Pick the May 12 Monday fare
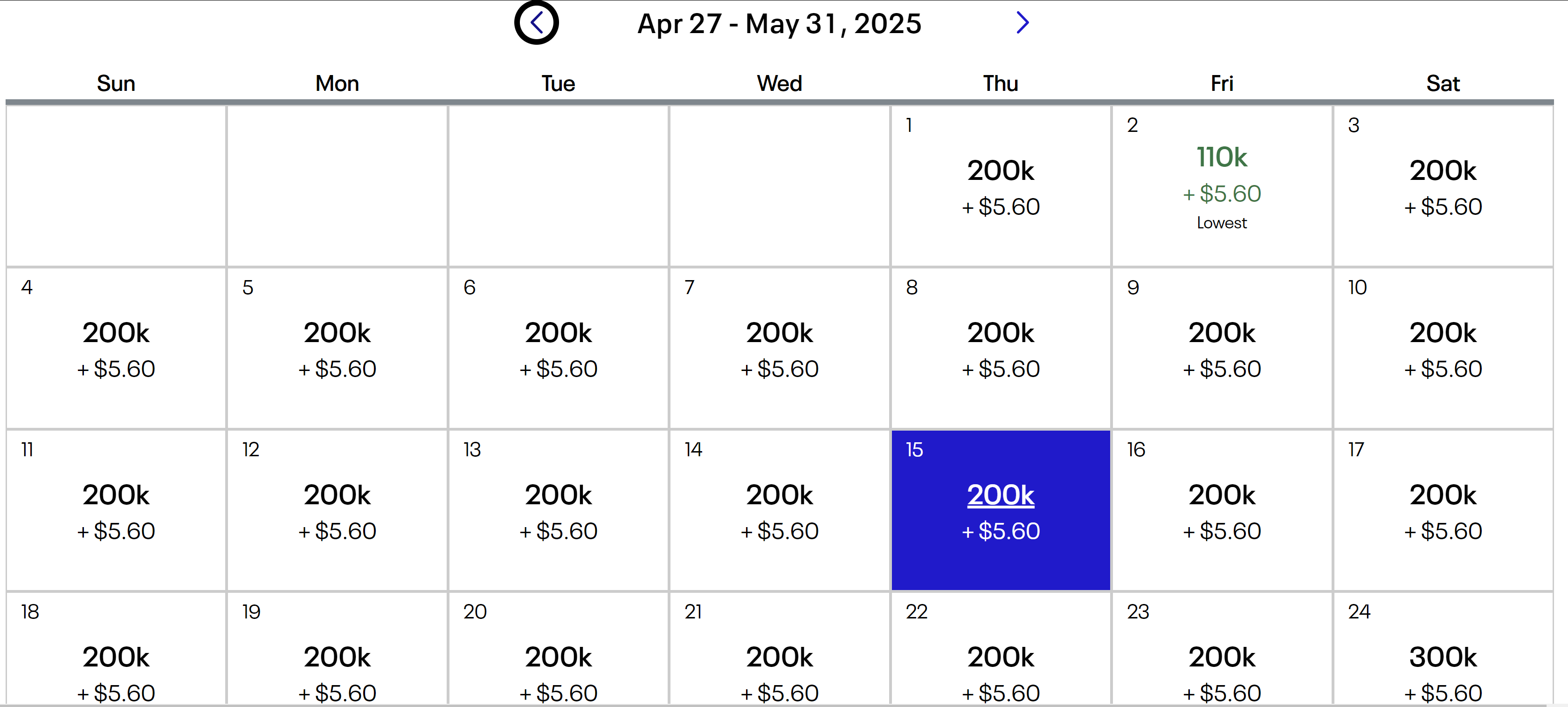1568x707 pixels. [x=337, y=510]
